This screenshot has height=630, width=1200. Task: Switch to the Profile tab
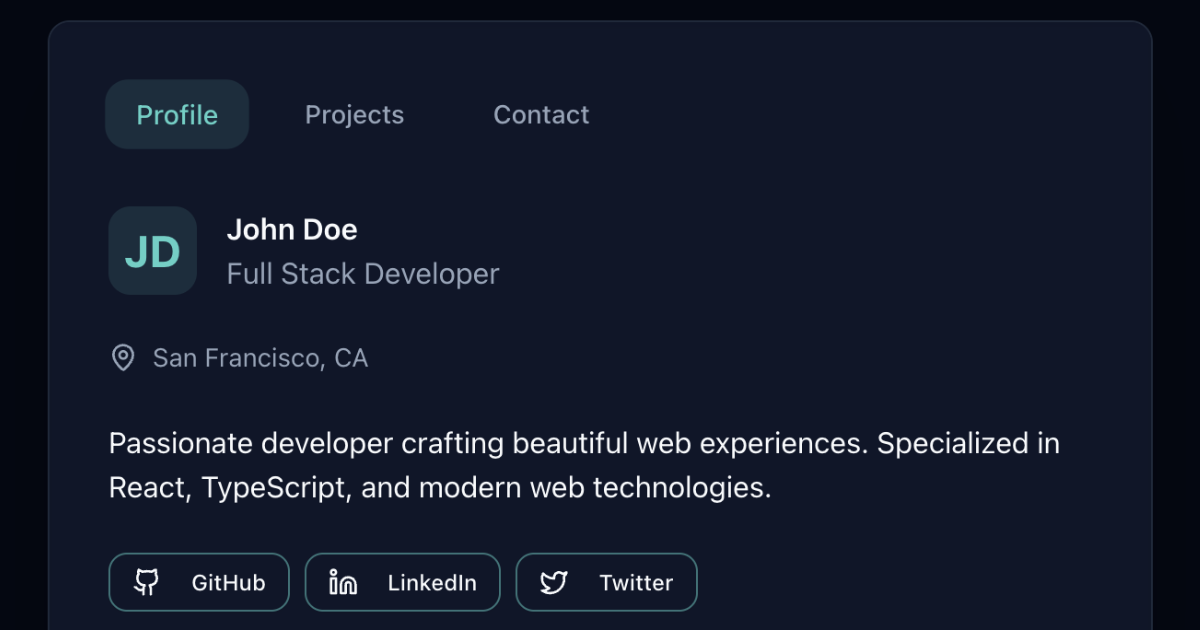(x=177, y=115)
